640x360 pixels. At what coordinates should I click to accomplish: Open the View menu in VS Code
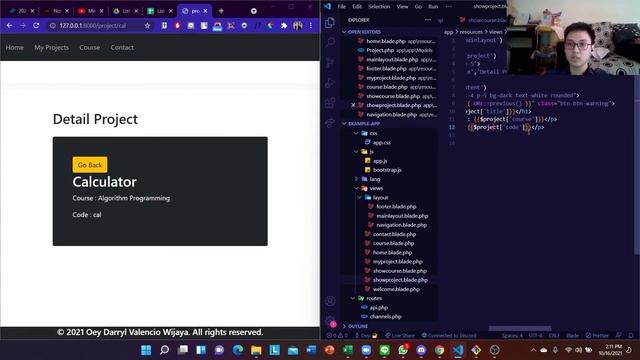click(402, 7)
